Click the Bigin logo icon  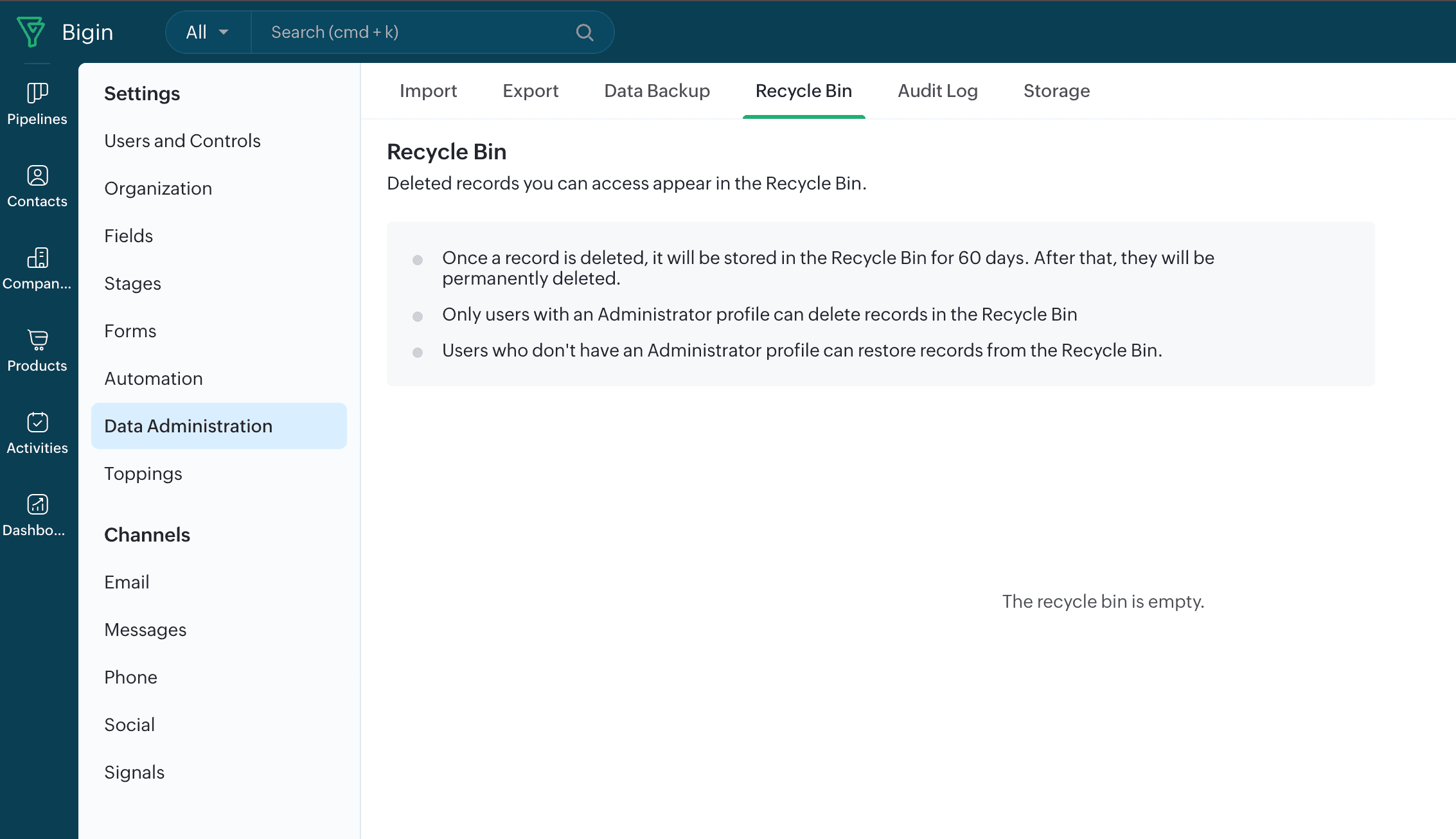coord(31,31)
